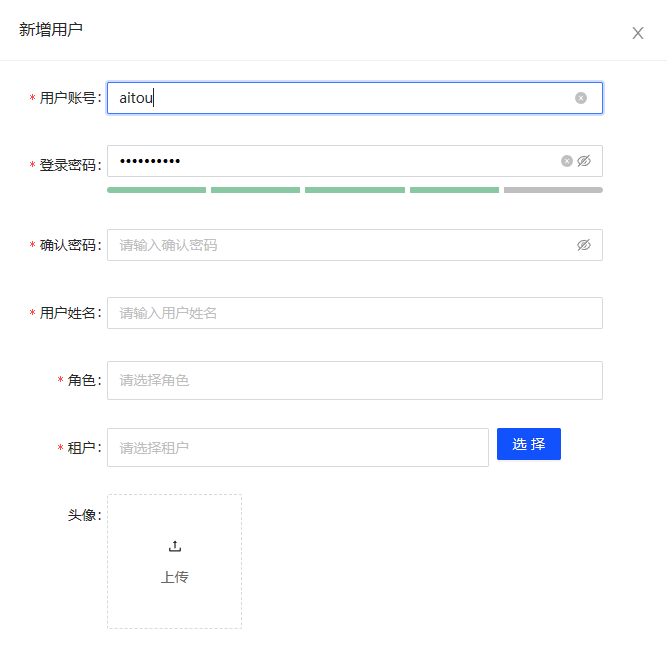
Task: Click the 新增用户 dialog title
Action: [51, 30]
